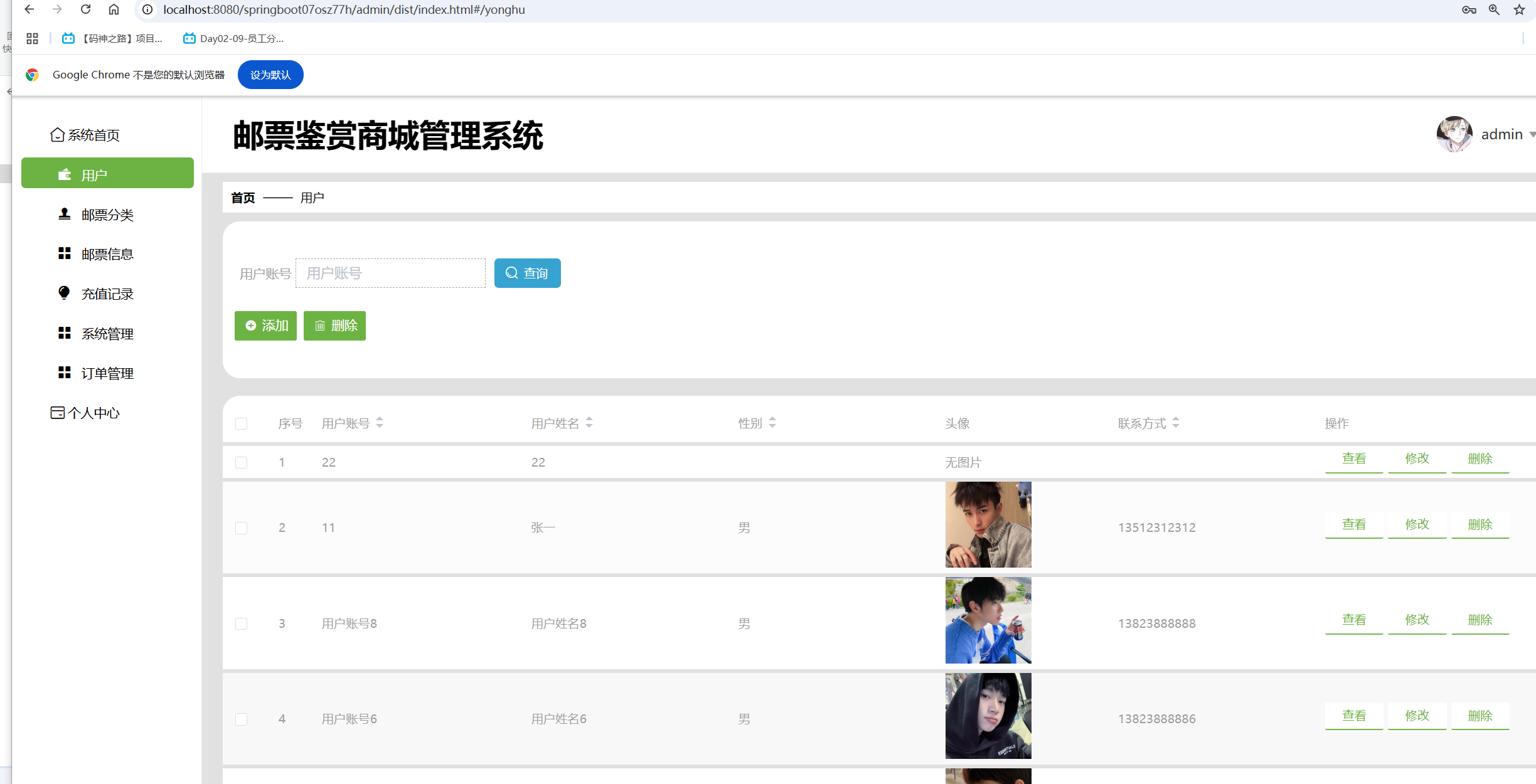Click the browser reload icon
The height and width of the screenshot is (784, 1536).
(86, 9)
